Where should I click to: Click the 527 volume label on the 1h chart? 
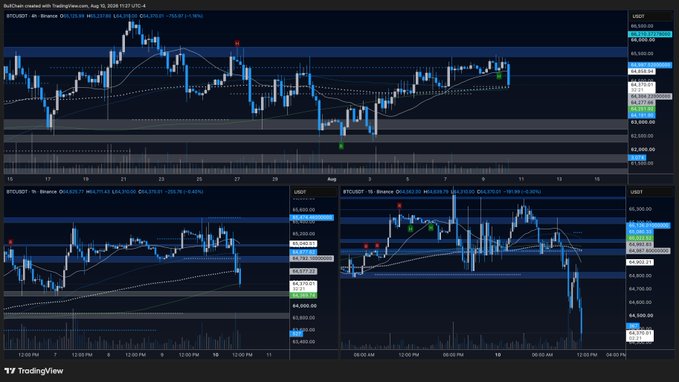click(296, 333)
